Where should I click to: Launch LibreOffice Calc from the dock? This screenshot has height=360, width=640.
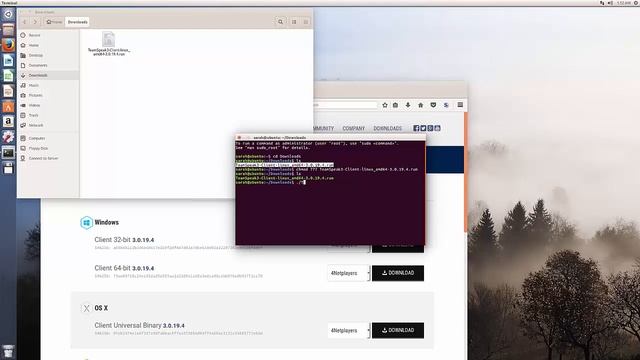pyautogui.click(x=8, y=76)
